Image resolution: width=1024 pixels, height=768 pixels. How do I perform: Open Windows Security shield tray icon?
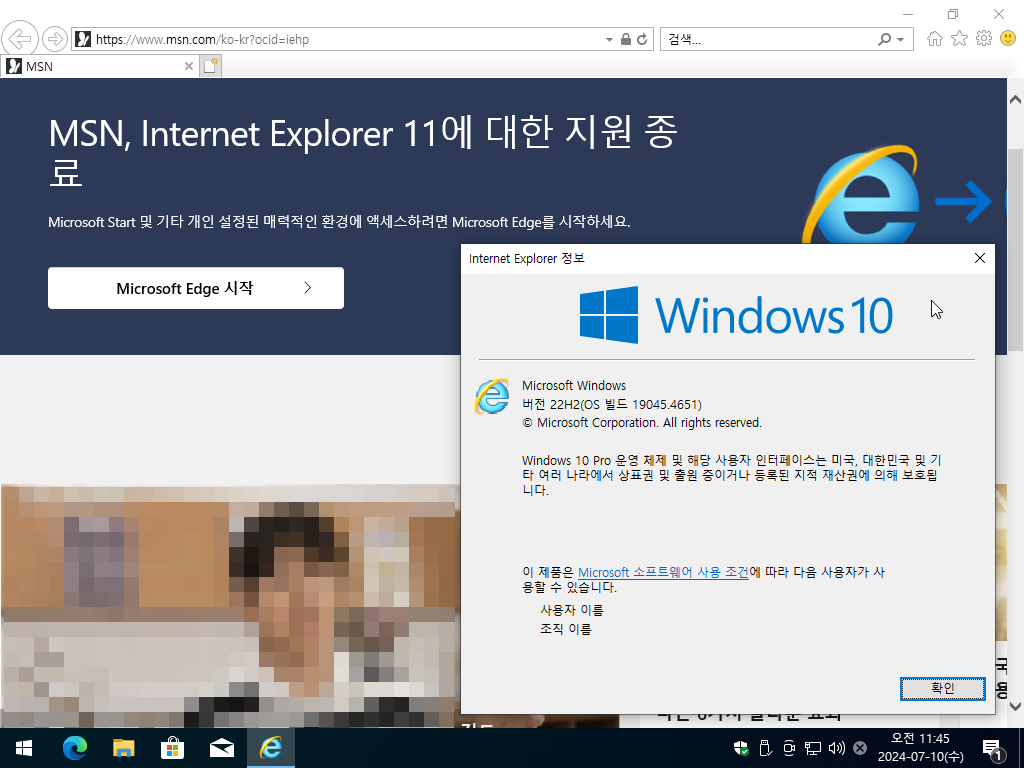click(x=741, y=748)
